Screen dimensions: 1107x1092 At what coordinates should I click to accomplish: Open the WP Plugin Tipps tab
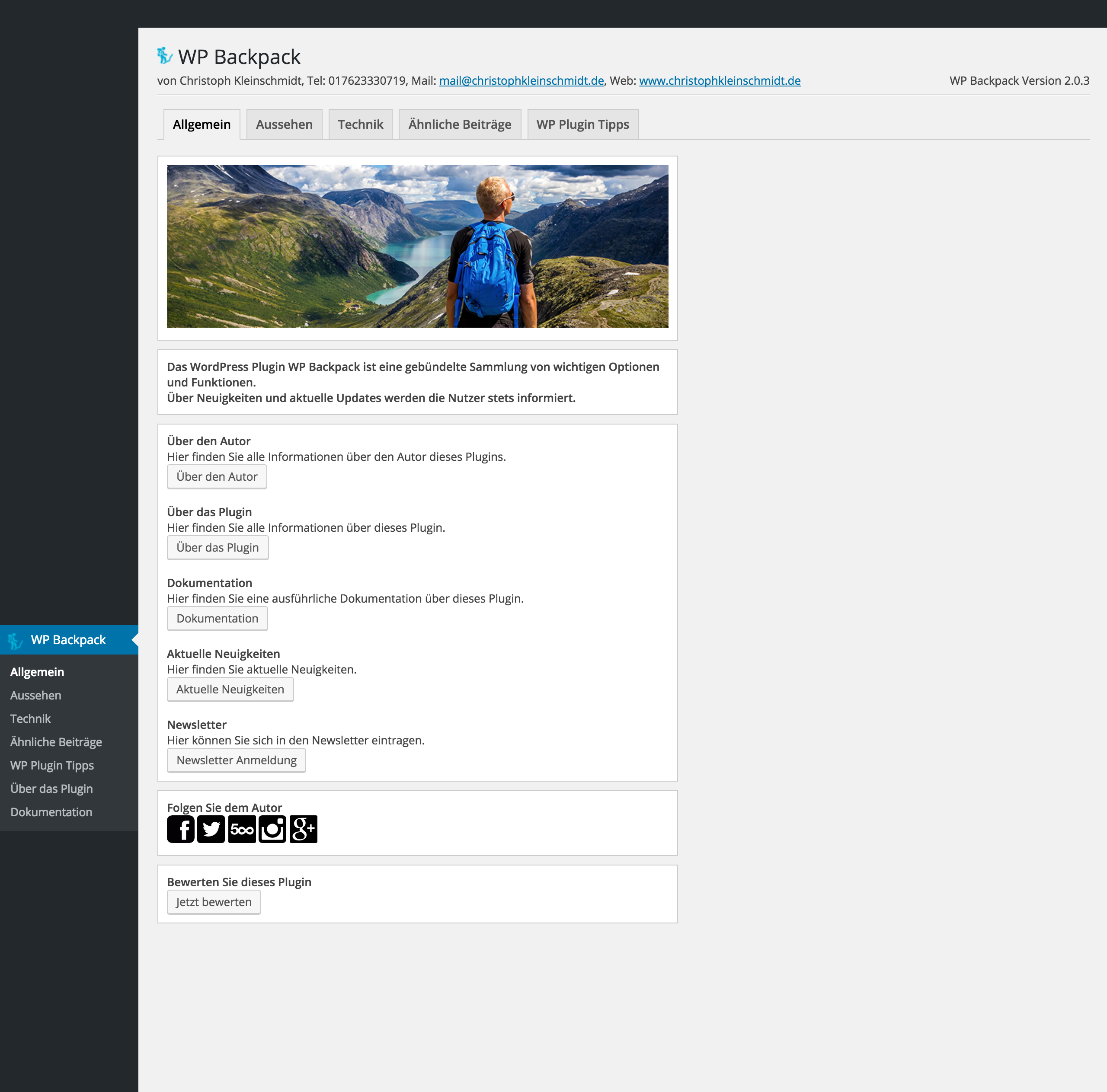583,125
